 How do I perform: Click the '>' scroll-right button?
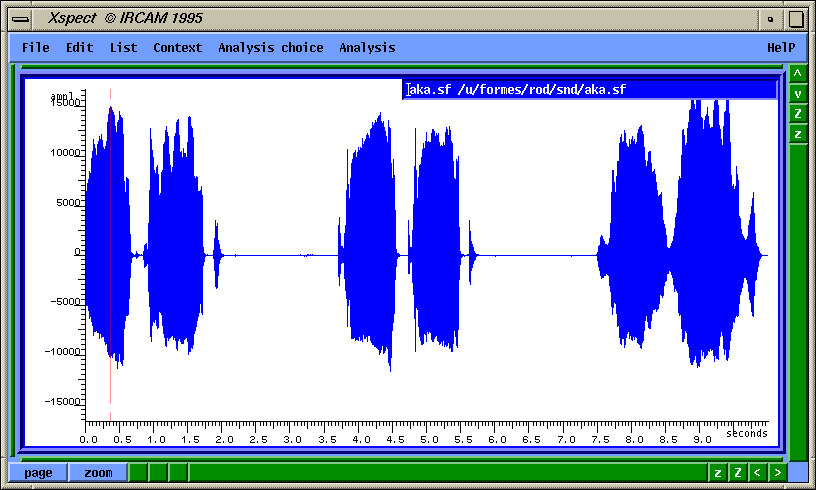tap(777, 473)
